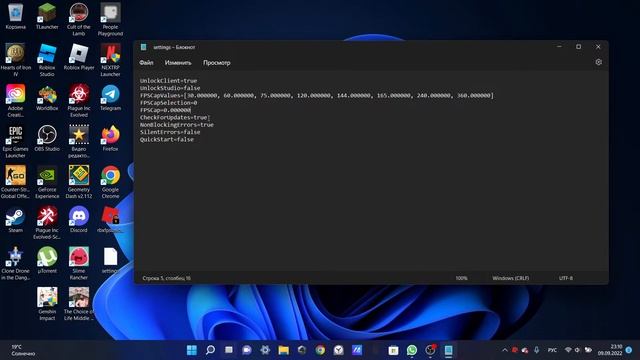
Task: Click the QuickStart=false line
Action: click(167, 140)
